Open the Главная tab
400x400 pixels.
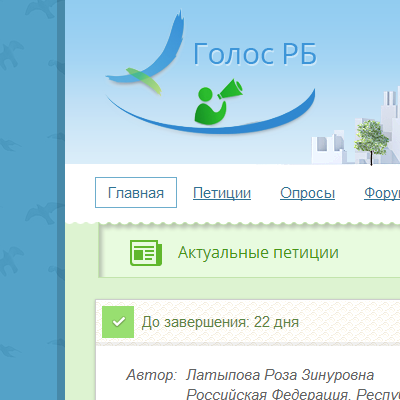point(136,193)
